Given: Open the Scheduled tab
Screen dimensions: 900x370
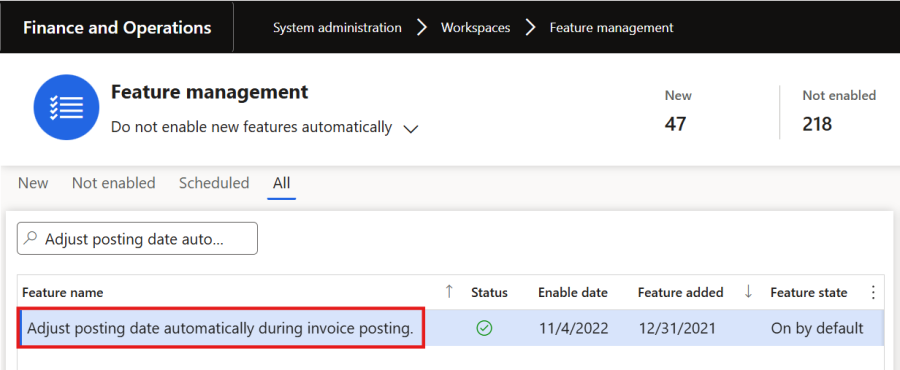Looking at the screenshot, I should coord(214,183).
